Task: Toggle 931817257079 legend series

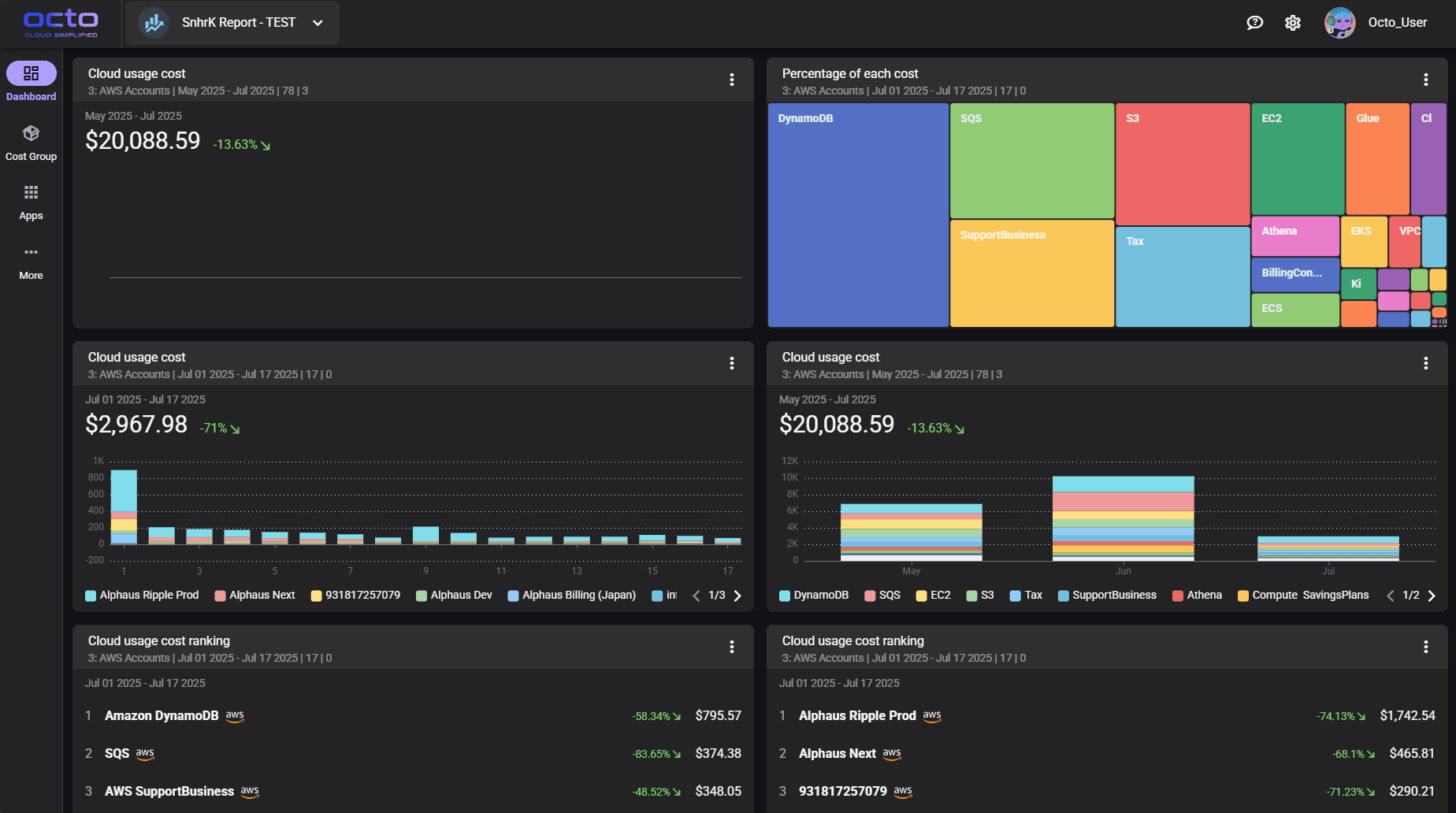Action: click(x=355, y=596)
